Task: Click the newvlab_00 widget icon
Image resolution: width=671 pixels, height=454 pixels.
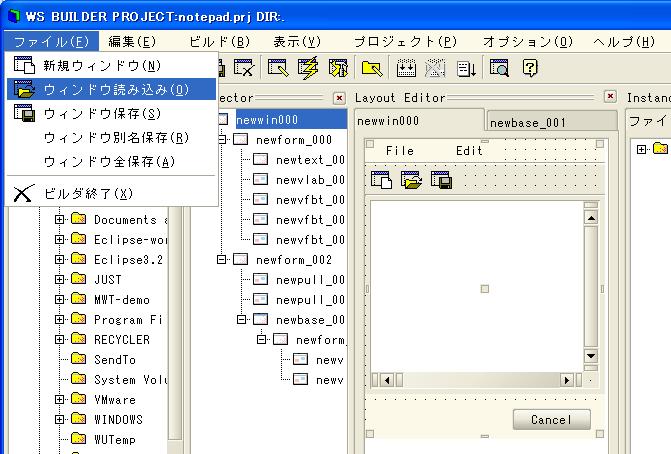Action: coord(260,179)
